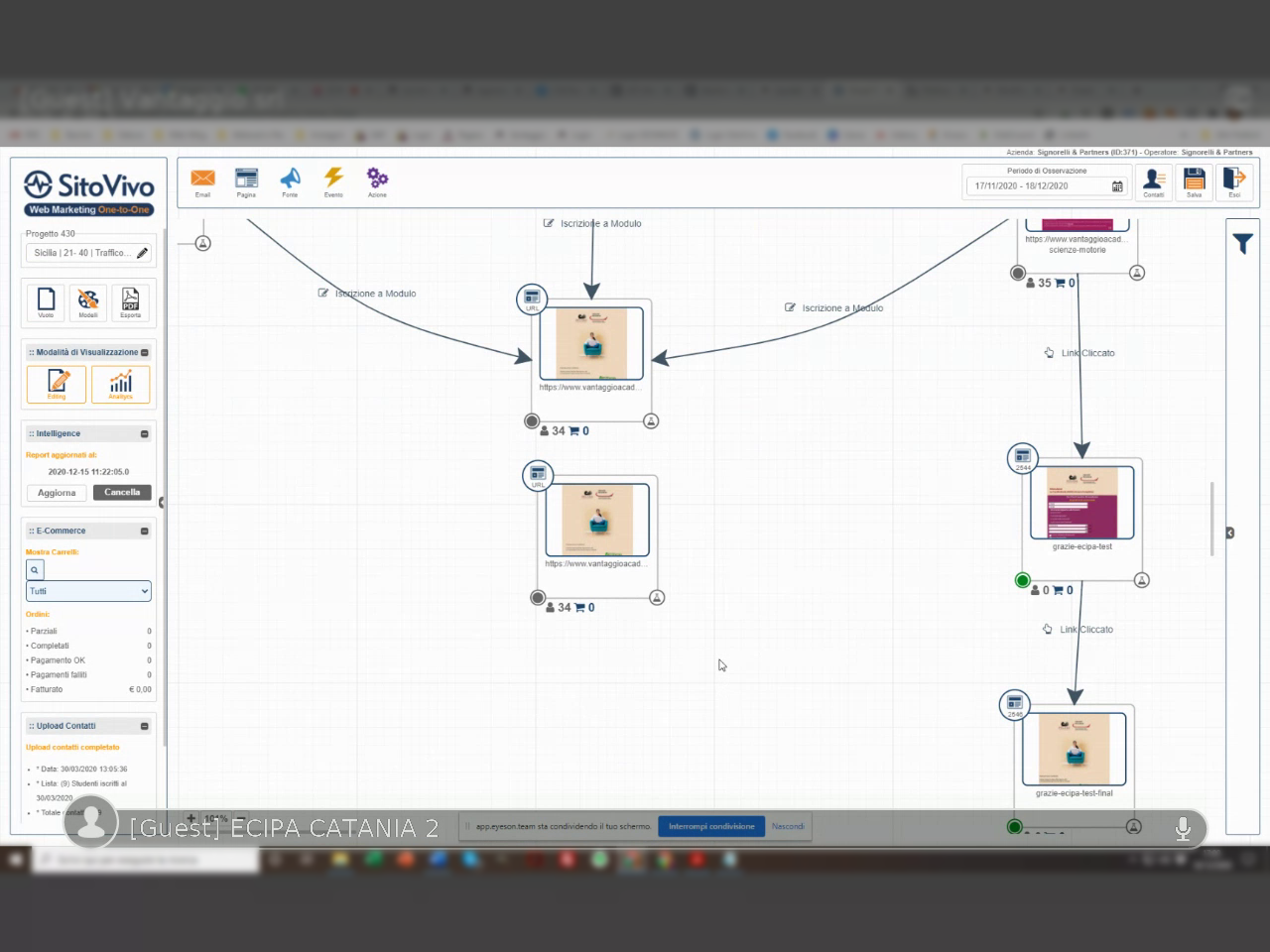Screen dimensions: 1270x952
Task: Open calendar for Periodo di Osservazione
Action: [x=1118, y=186]
